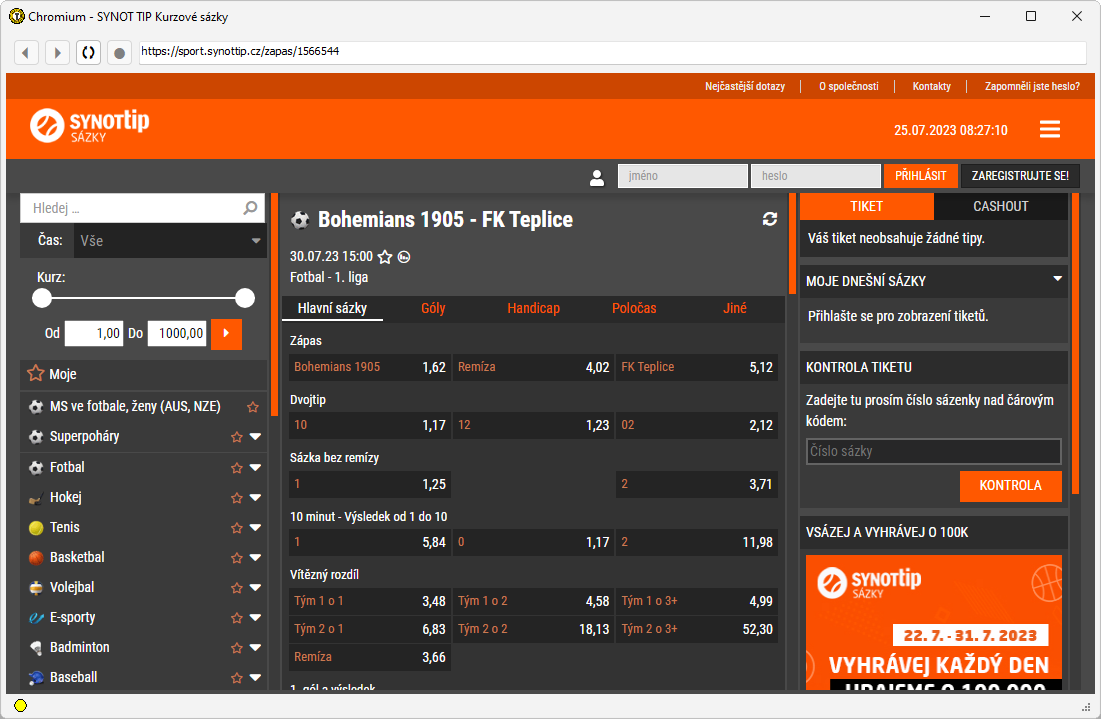This screenshot has width=1101, height=719.
Task: Click the SYNOT TIP logo
Action: tap(89, 126)
